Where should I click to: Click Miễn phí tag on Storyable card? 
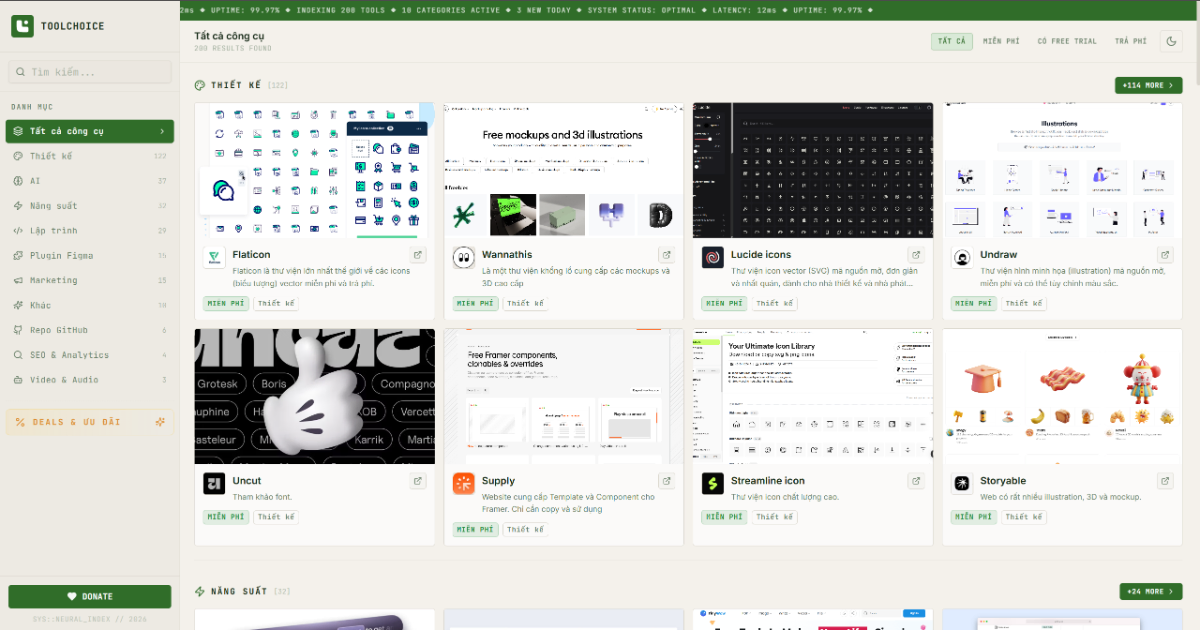974,517
